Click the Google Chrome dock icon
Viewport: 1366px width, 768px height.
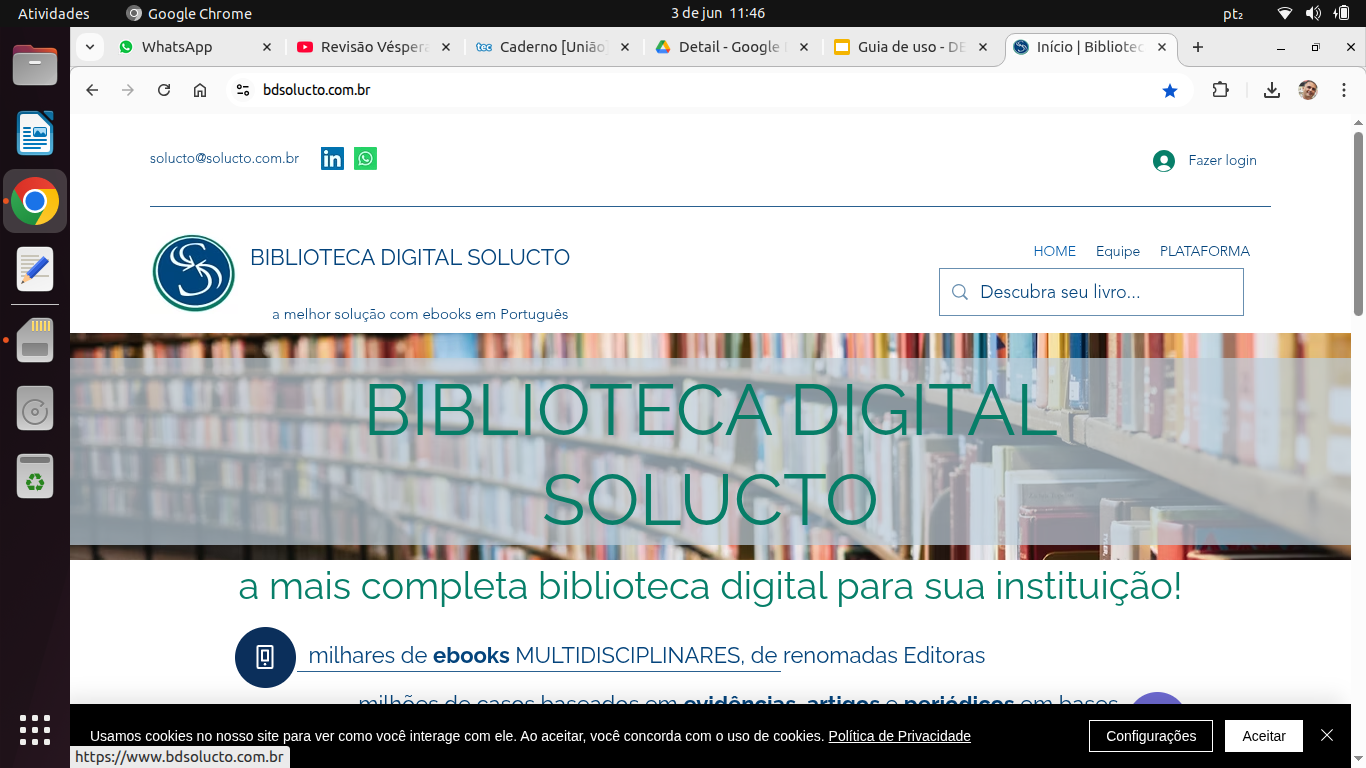click(35, 201)
